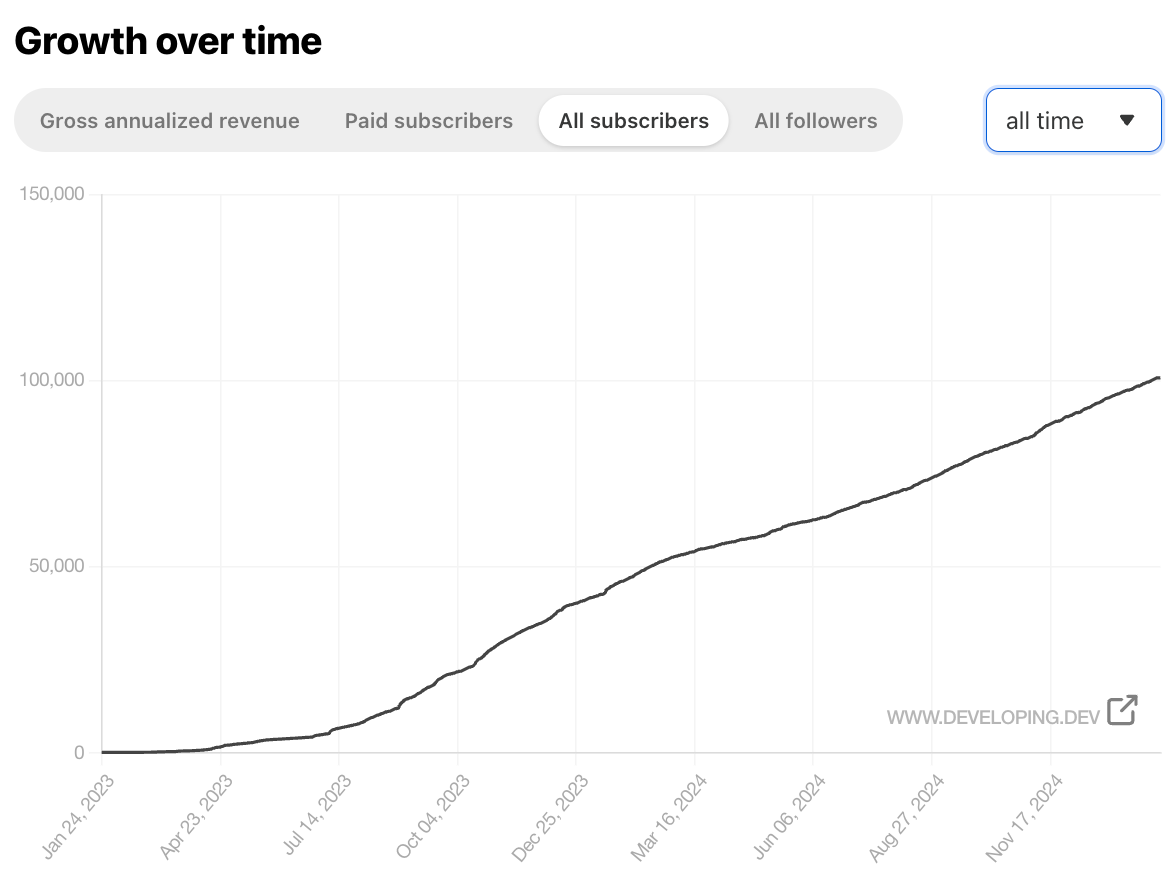Click the "Growth over time" heading
The width and height of the screenshot is (1174, 882).
click(x=168, y=41)
